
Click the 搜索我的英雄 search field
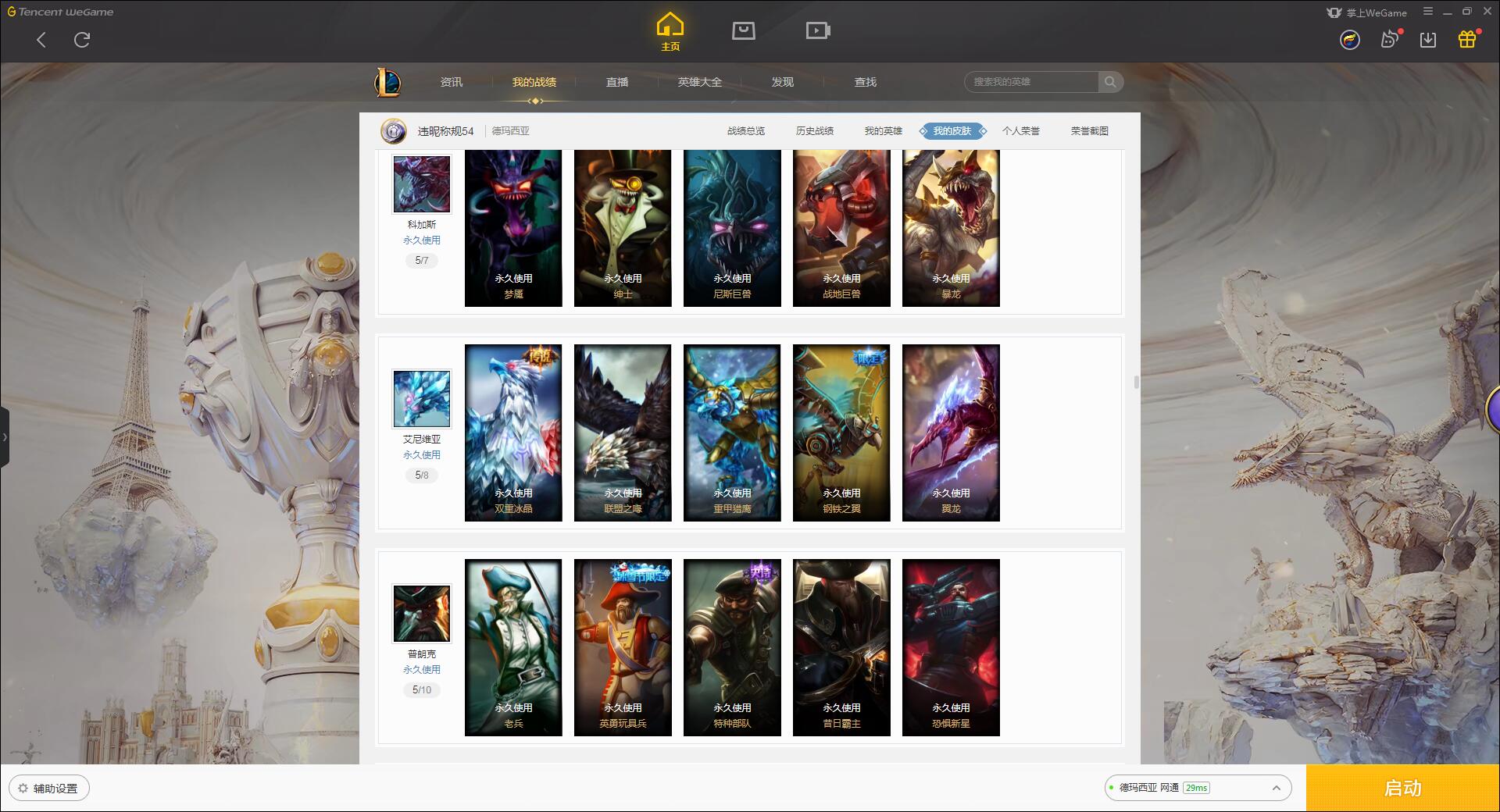point(1032,82)
